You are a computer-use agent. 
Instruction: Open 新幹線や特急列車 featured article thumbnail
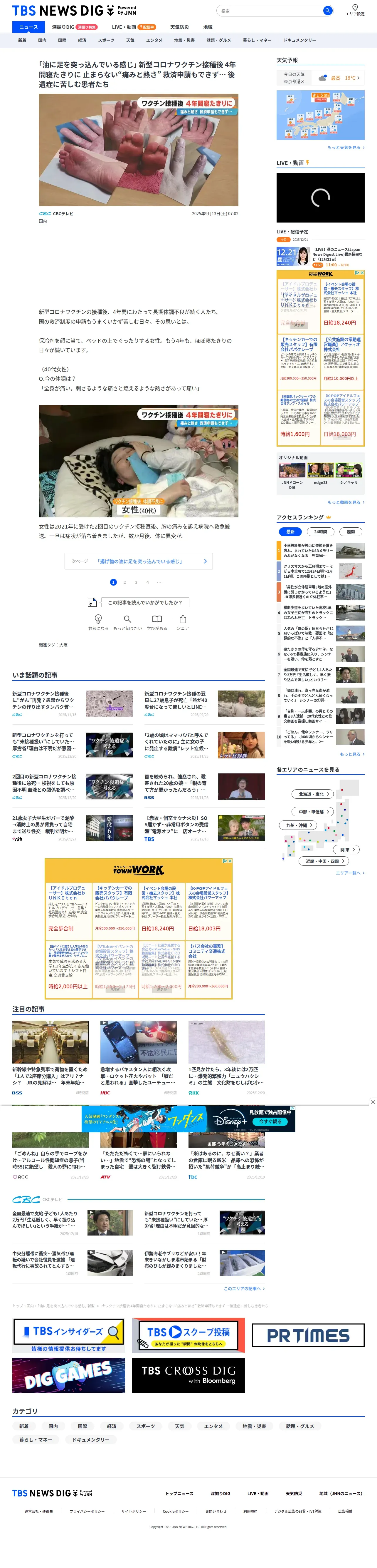51,1042
